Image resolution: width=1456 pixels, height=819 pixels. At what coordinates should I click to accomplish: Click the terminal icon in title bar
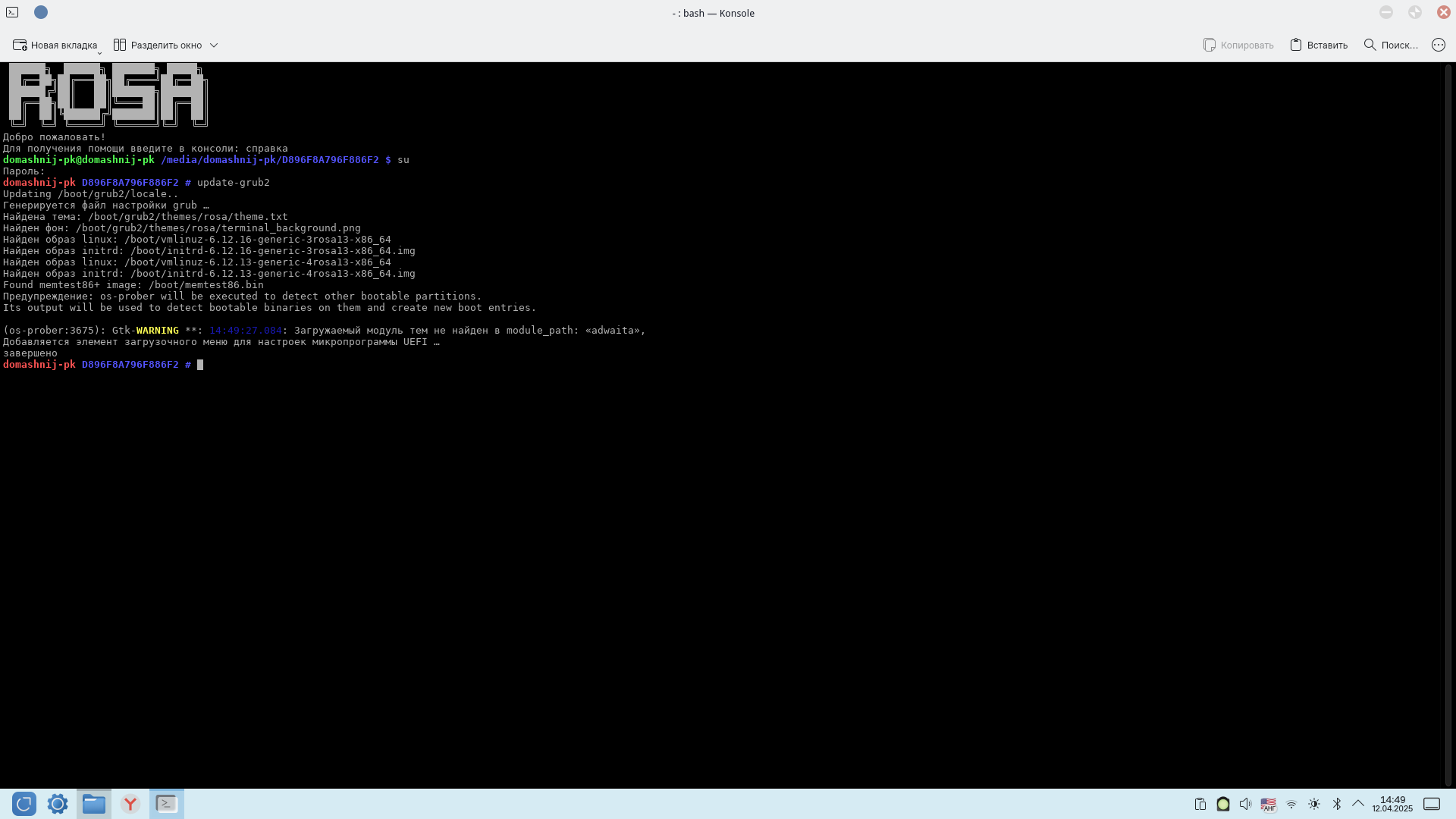coord(12,12)
